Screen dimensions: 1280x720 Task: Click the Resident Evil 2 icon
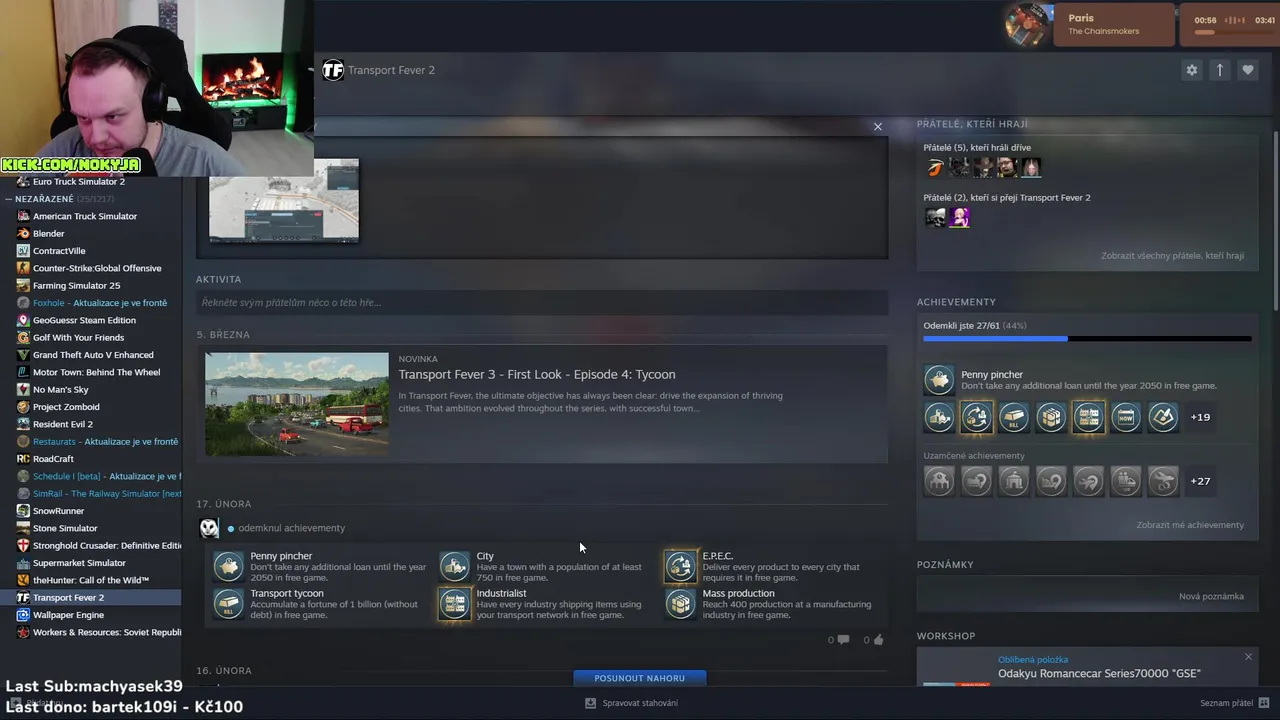[x=23, y=424]
